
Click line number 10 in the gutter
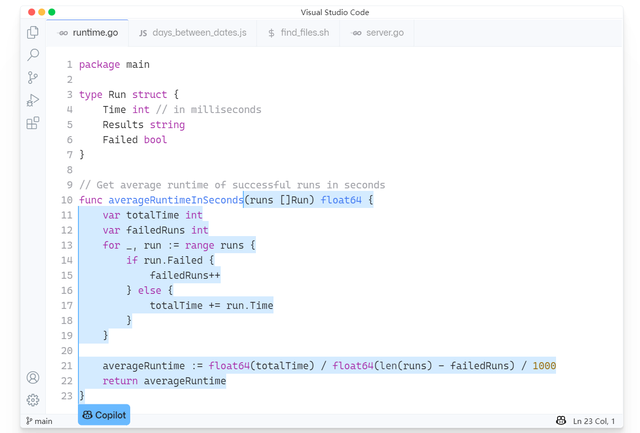coord(67,200)
